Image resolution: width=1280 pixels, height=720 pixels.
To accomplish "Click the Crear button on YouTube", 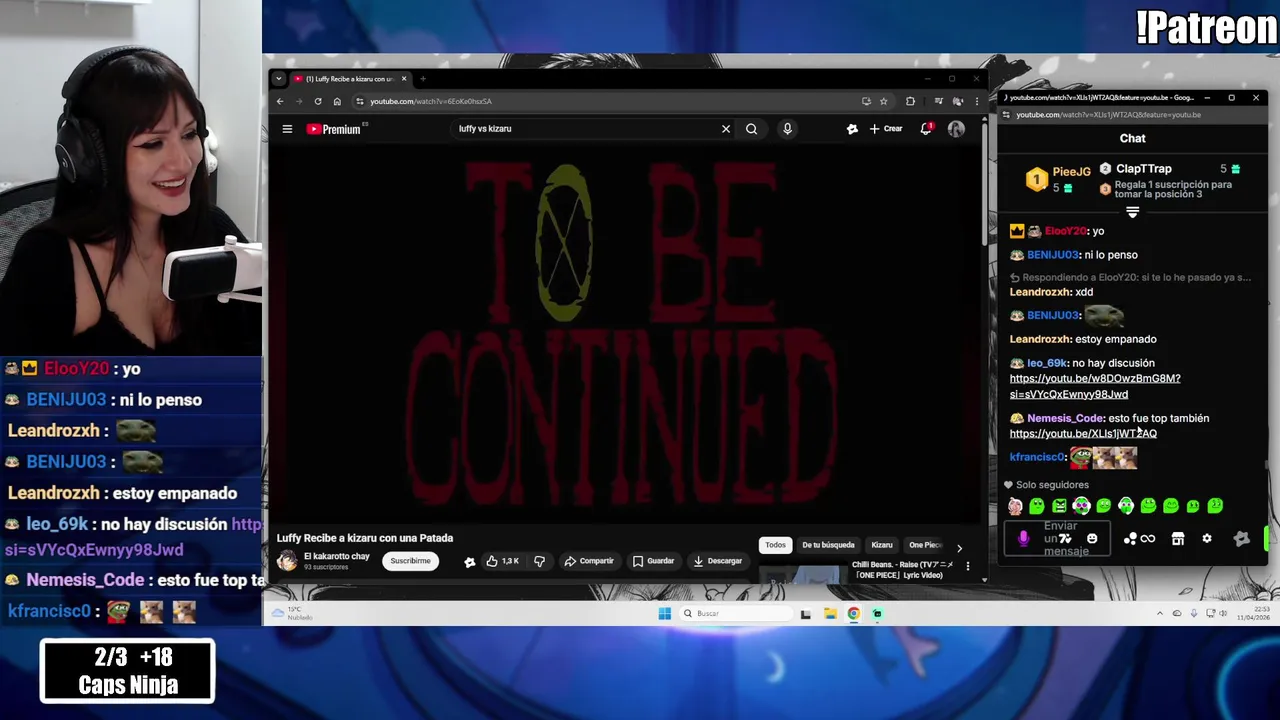I will (x=886, y=129).
